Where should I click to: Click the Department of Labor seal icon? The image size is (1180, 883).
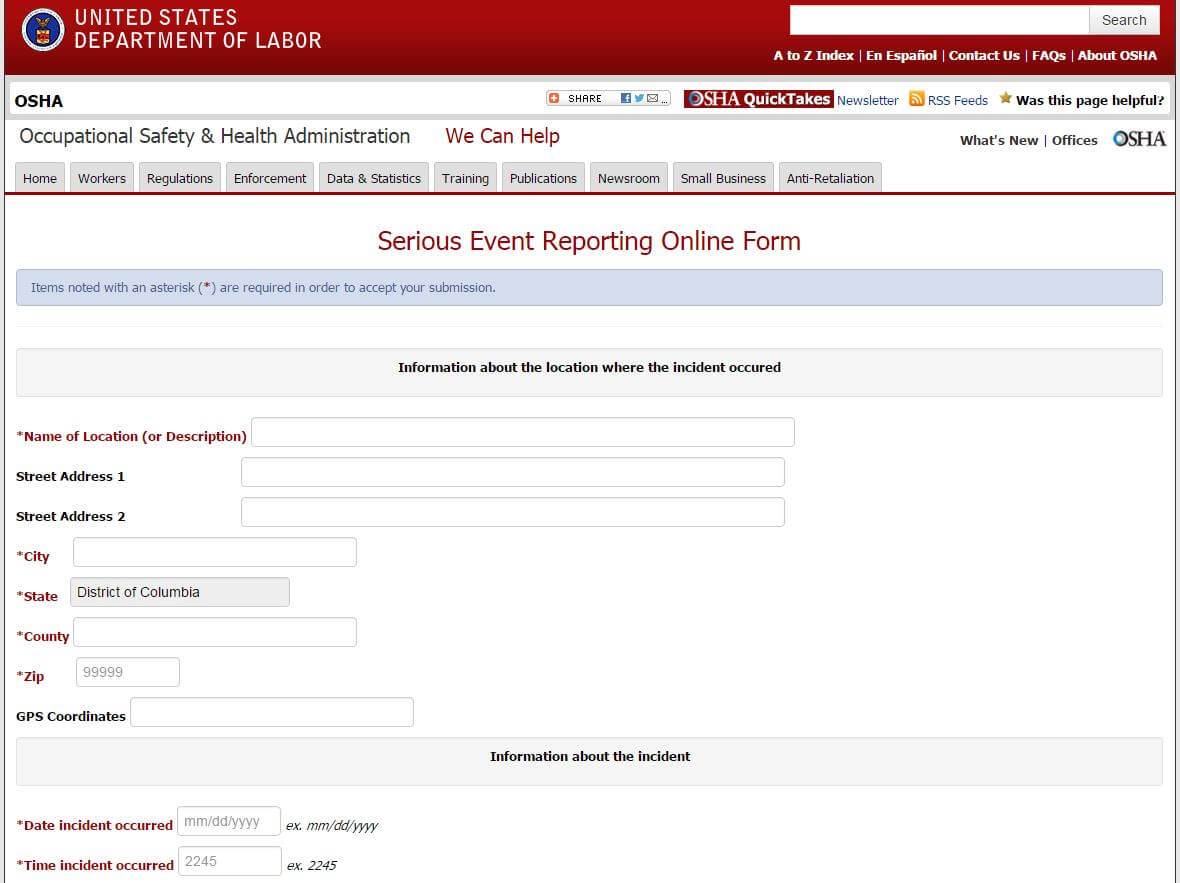click(x=43, y=29)
